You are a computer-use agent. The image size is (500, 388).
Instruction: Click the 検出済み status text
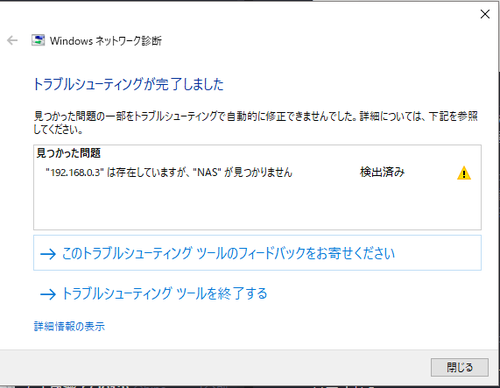tap(382, 172)
